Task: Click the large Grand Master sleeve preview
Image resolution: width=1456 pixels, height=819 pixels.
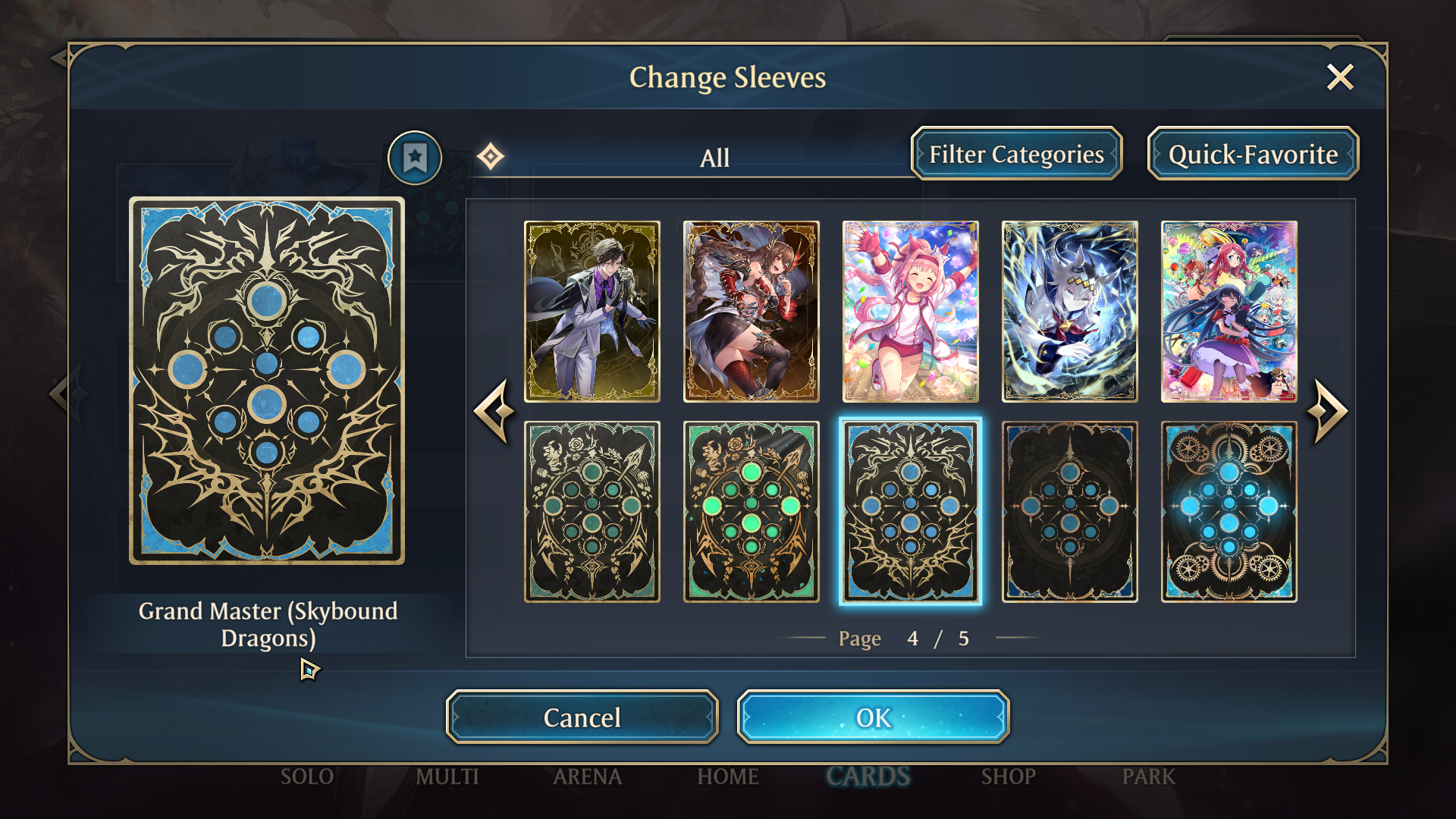Action: pos(267,381)
